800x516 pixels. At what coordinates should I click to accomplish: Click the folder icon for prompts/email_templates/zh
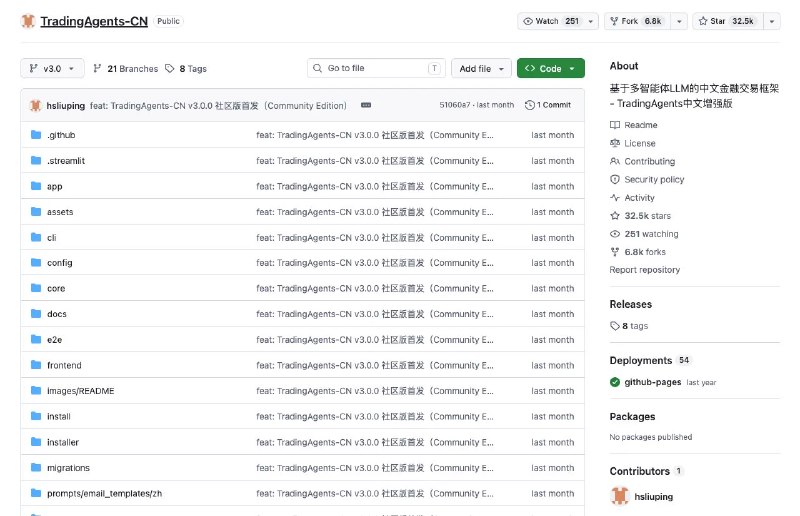[x=36, y=493]
